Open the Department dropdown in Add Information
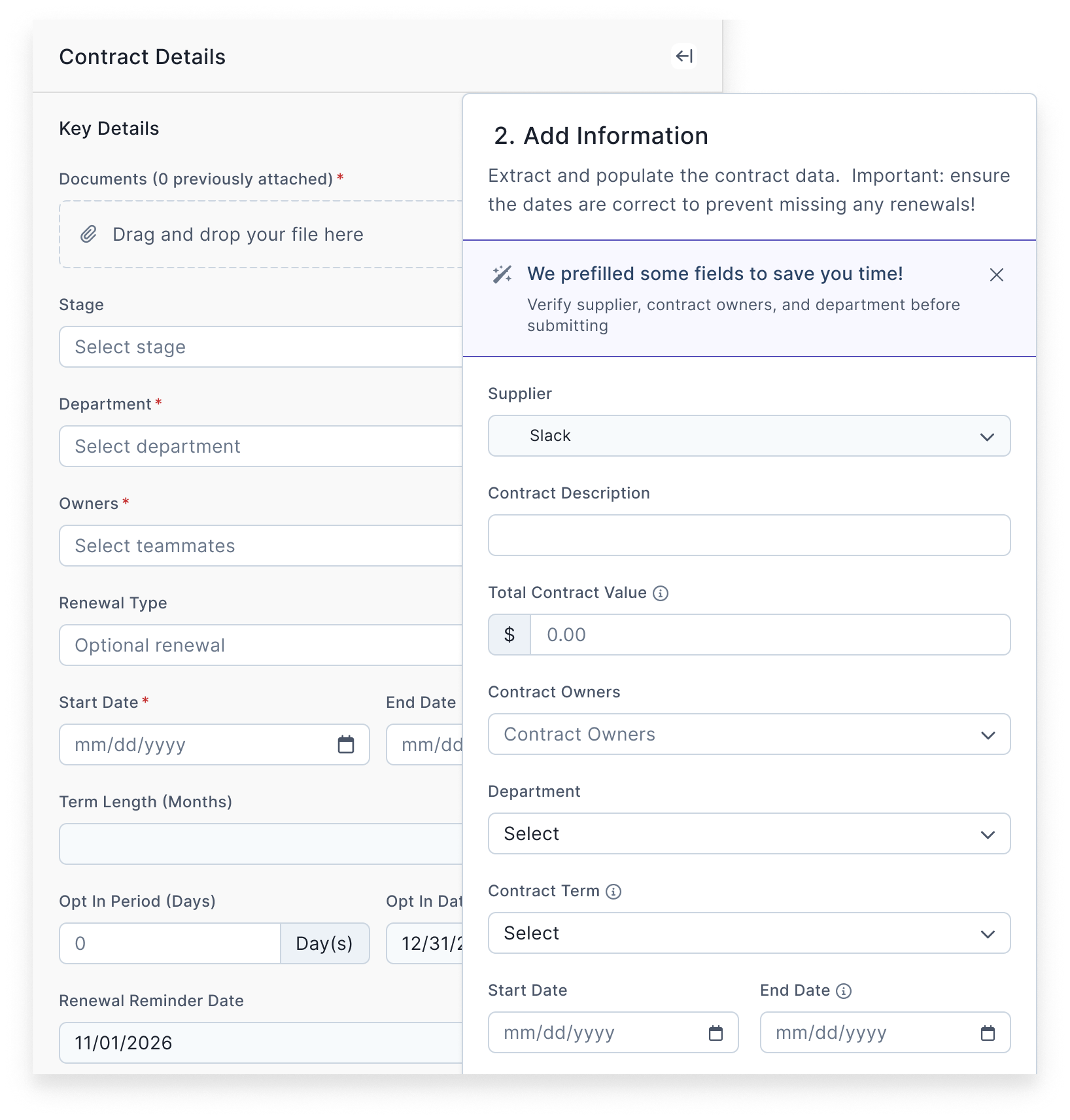 (748, 833)
